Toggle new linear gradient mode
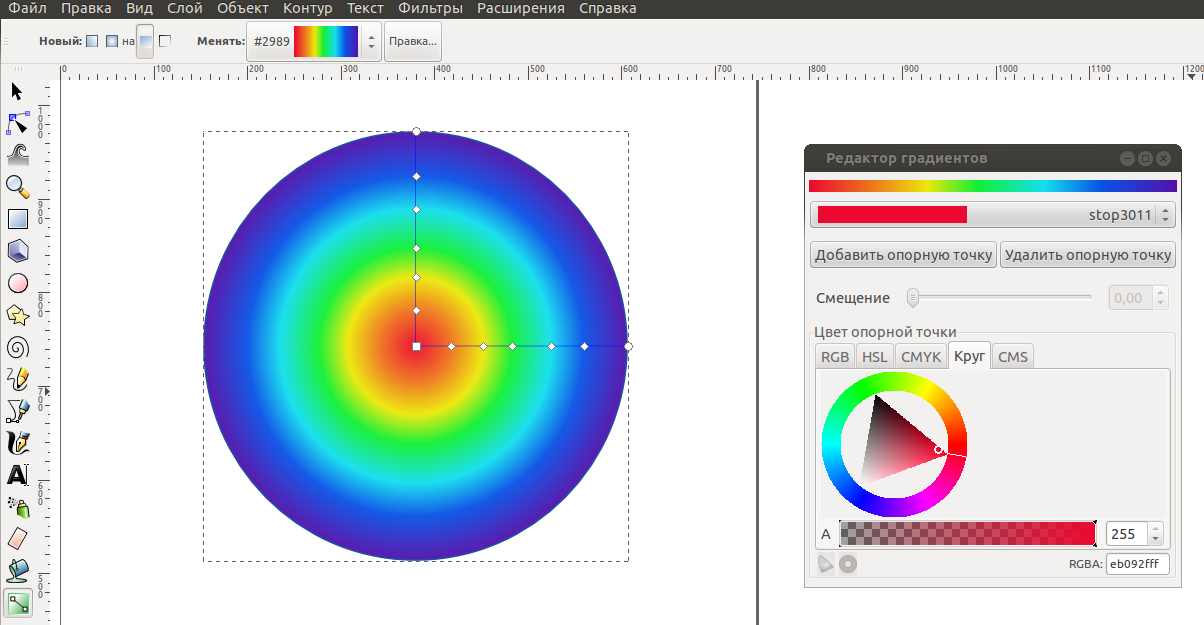This screenshot has height=625, width=1204. coord(92,41)
